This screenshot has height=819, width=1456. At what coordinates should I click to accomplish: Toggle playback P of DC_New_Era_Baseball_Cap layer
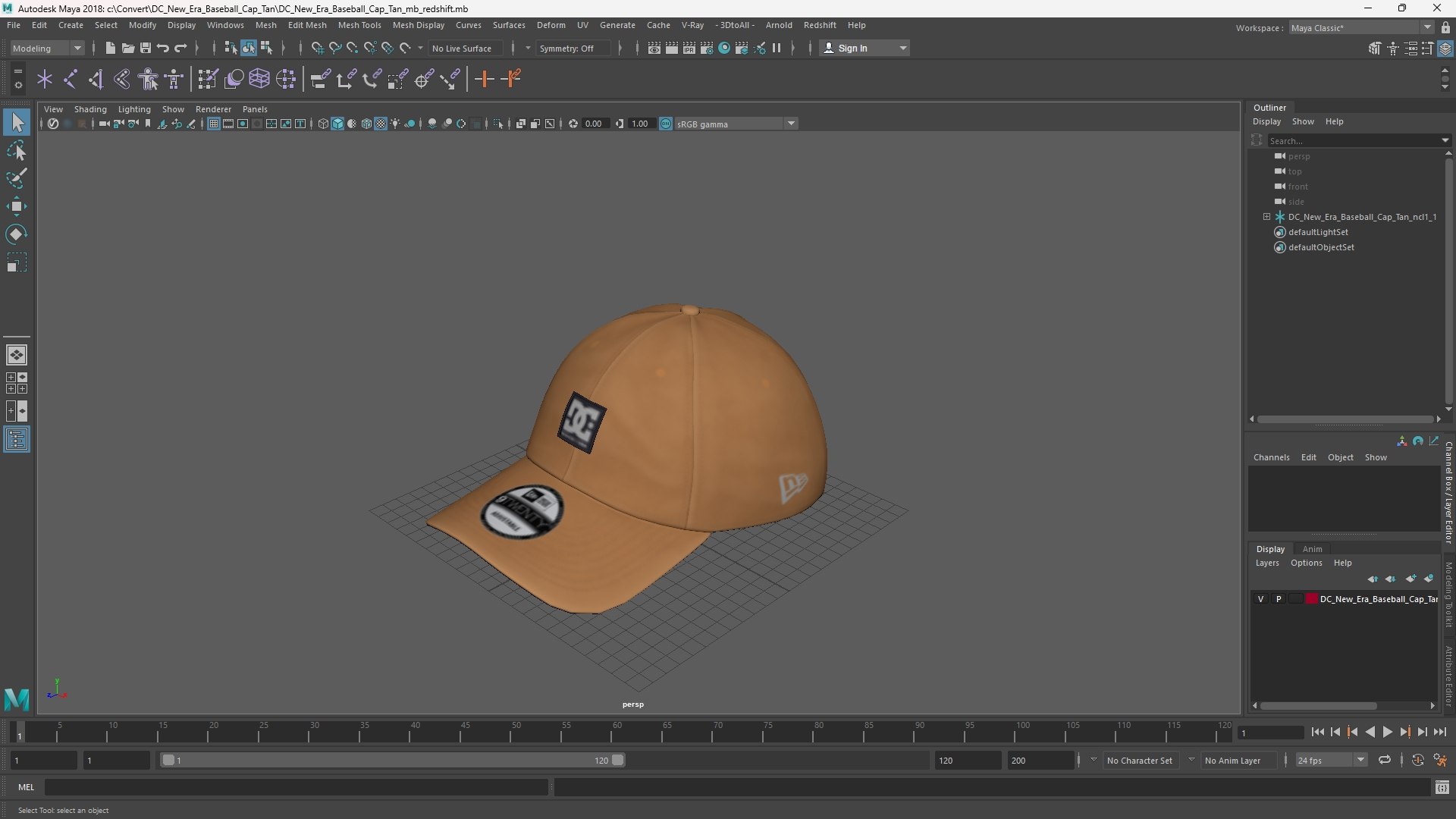pyautogui.click(x=1279, y=599)
